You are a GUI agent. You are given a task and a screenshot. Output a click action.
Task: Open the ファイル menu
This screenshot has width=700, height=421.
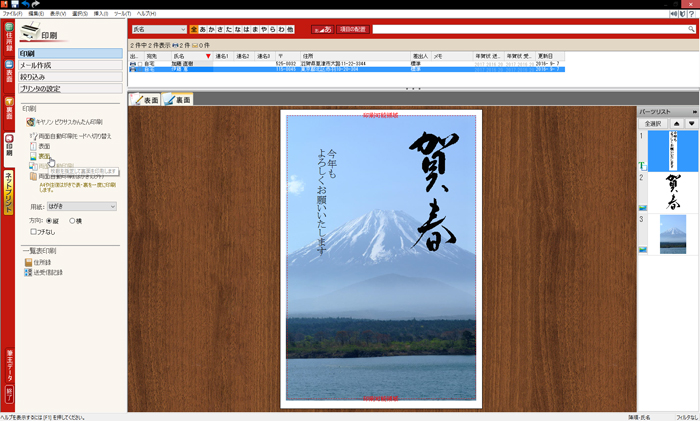click(x=13, y=13)
